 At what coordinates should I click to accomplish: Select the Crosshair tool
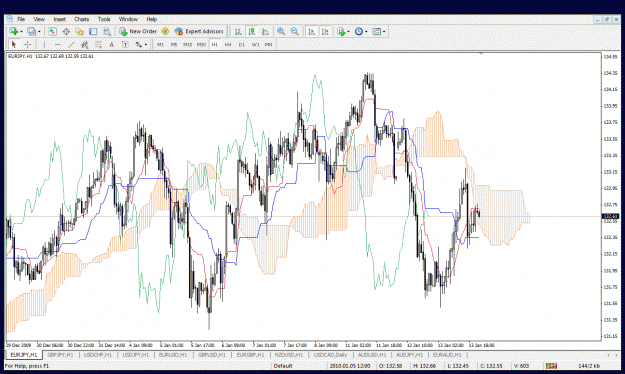[x=28, y=44]
